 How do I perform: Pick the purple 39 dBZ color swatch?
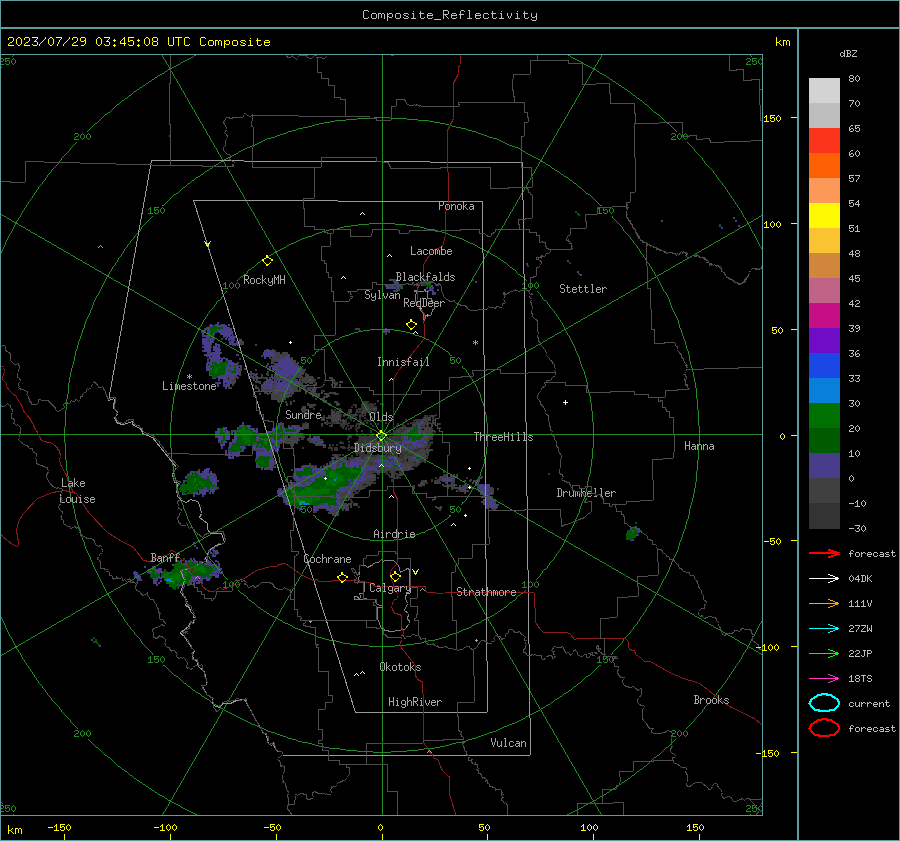pyautogui.click(x=824, y=340)
